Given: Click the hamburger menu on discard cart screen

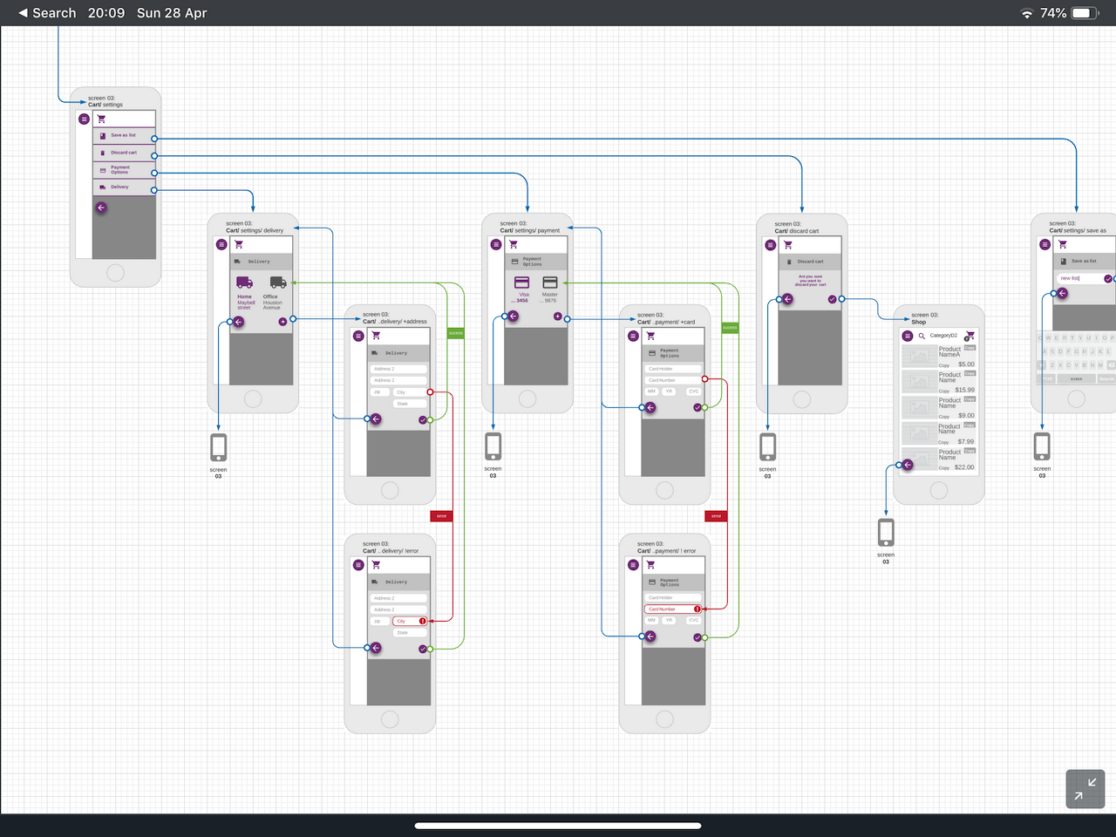Looking at the screenshot, I should click(x=770, y=245).
